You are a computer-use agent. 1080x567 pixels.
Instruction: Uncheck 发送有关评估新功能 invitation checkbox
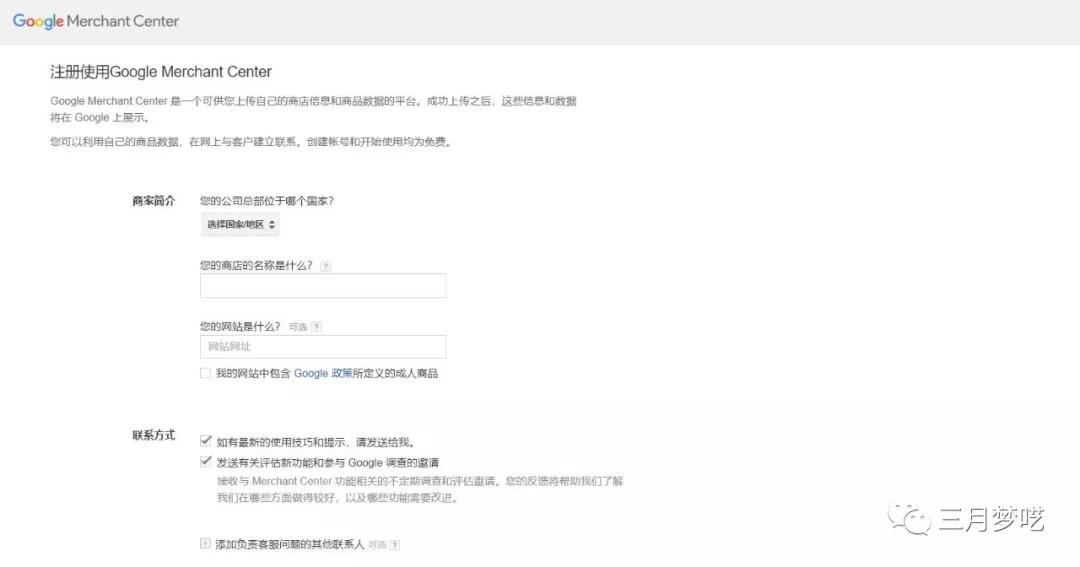click(x=205, y=462)
